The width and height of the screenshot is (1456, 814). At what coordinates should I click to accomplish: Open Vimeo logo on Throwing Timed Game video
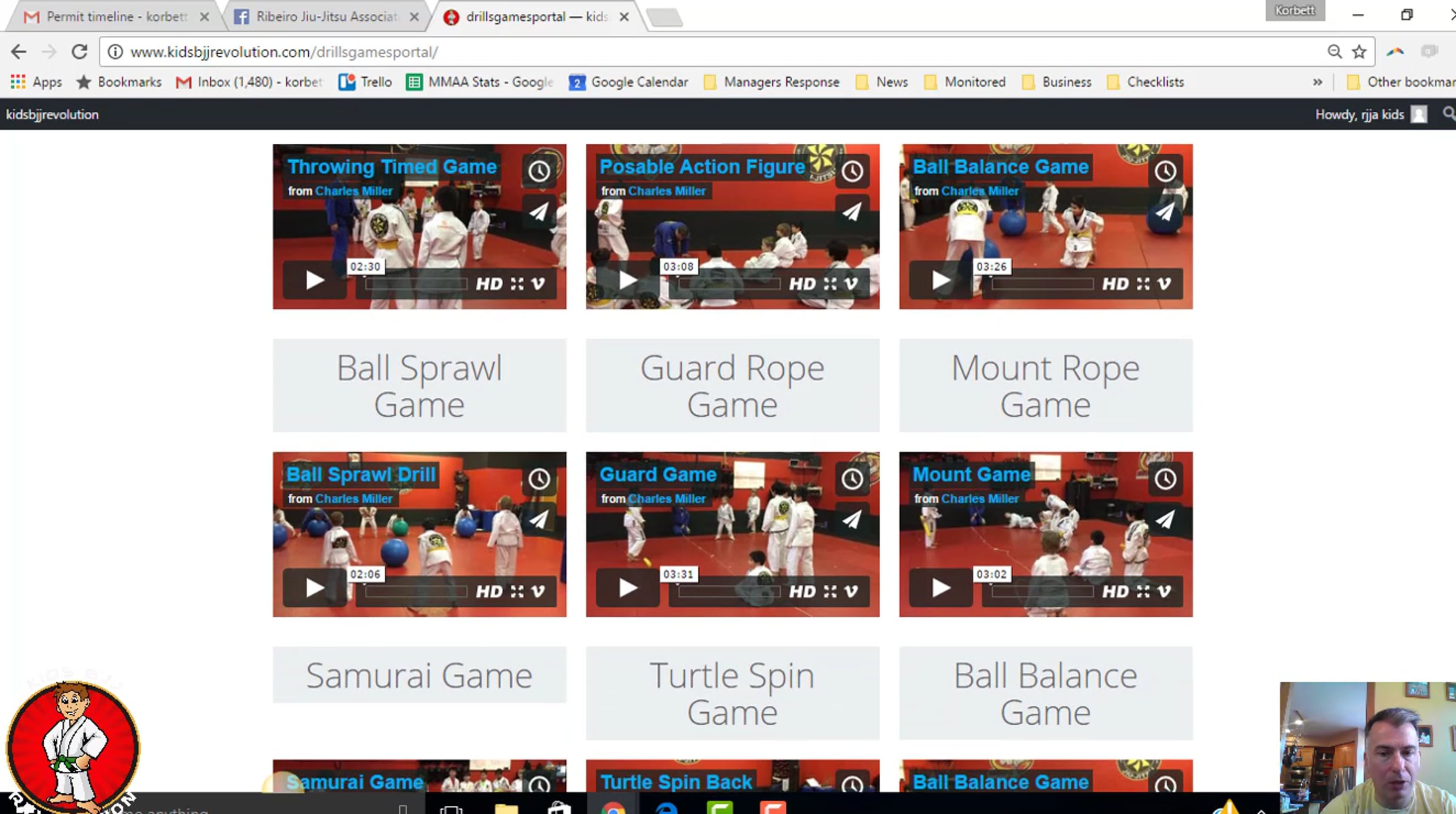538,284
